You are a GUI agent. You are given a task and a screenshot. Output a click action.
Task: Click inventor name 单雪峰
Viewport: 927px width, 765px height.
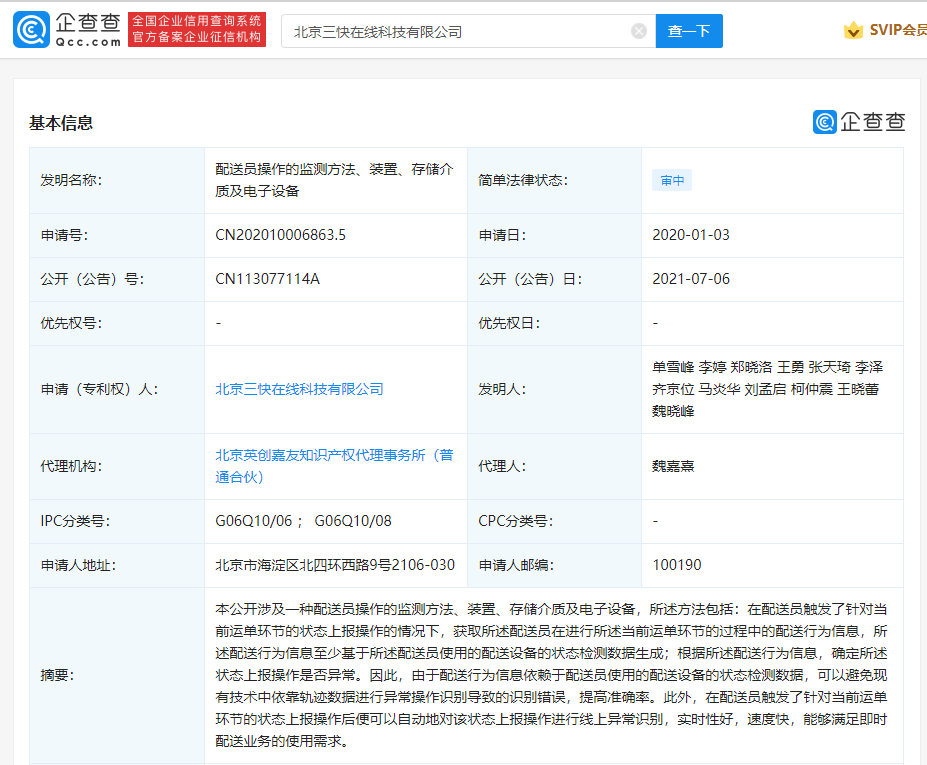[673, 367]
